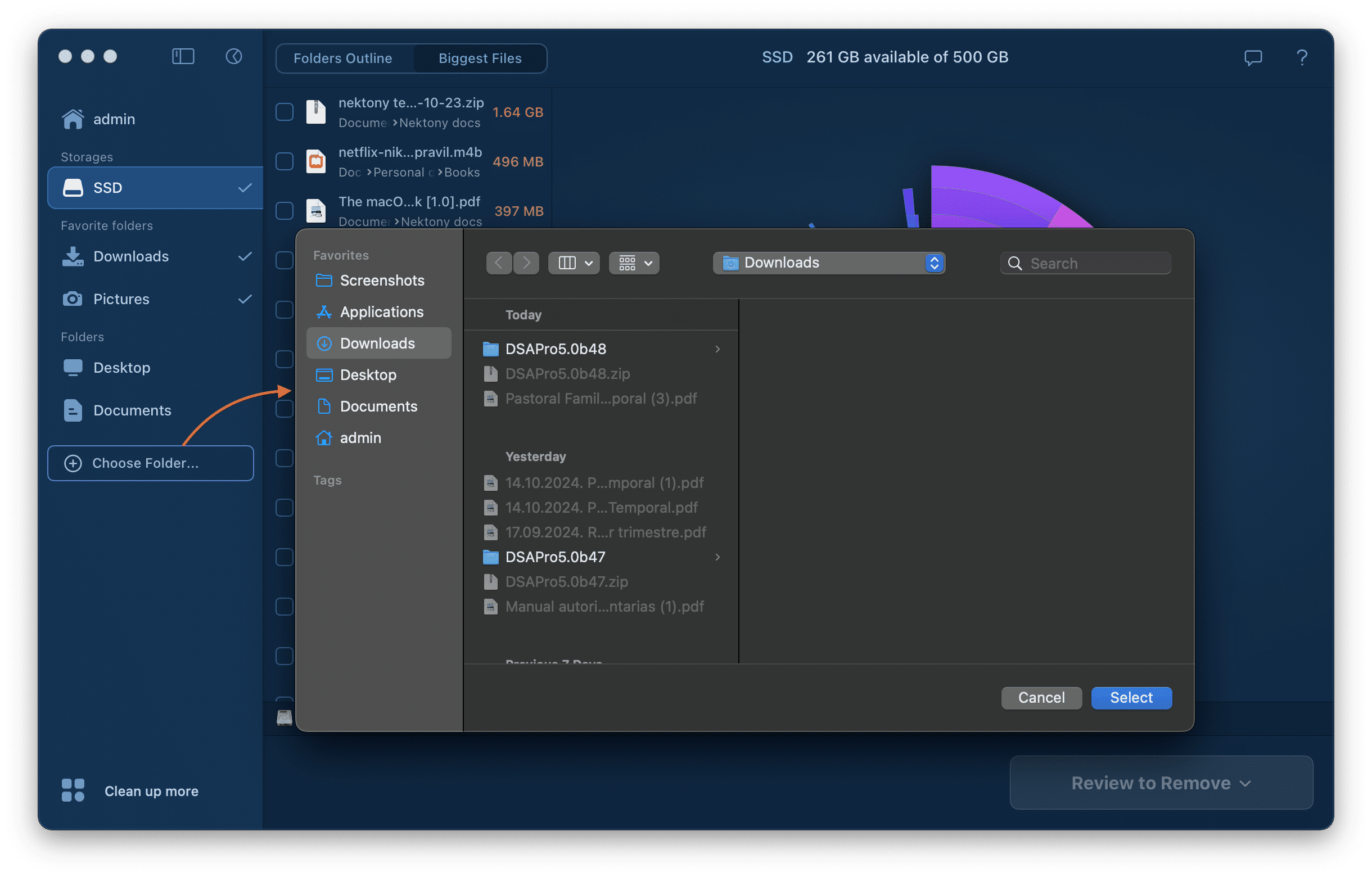Viewport: 1372px width, 877px height.
Task: Click the Cancel button
Action: click(x=1041, y=698)
